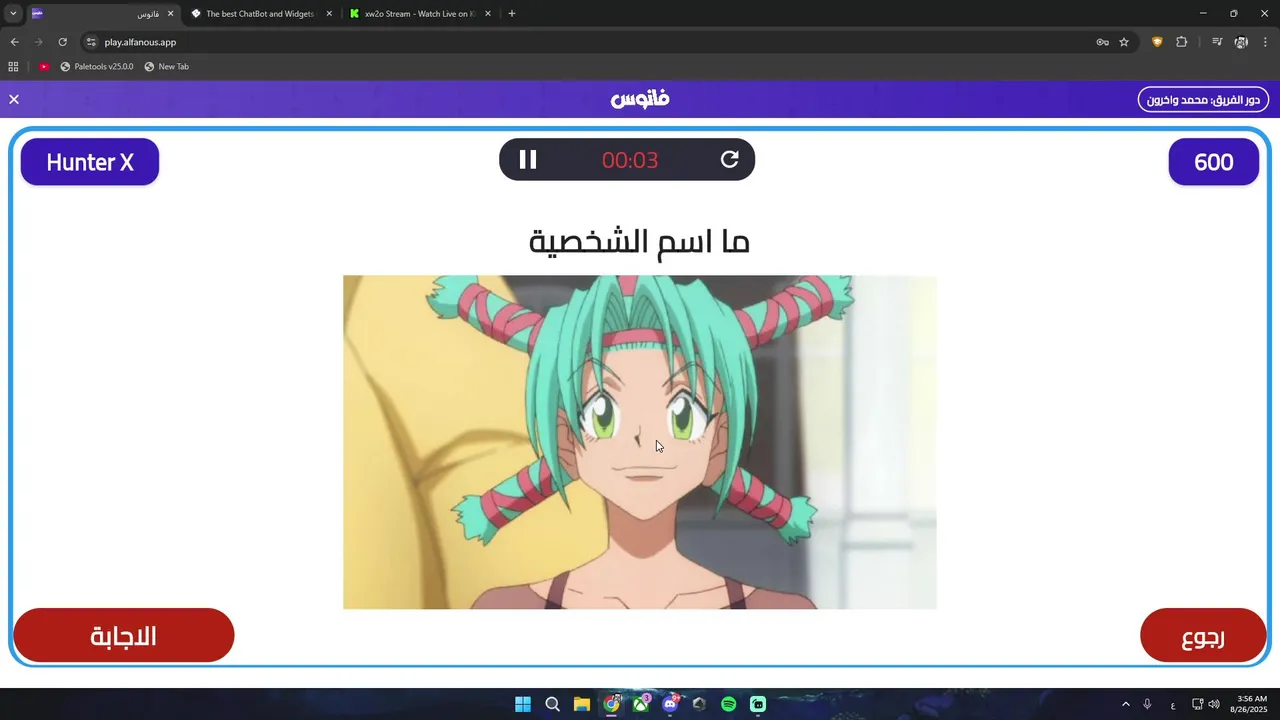
Task: Switch to the ChatBot and Widgets tab
Action: [x=260, y=14]
